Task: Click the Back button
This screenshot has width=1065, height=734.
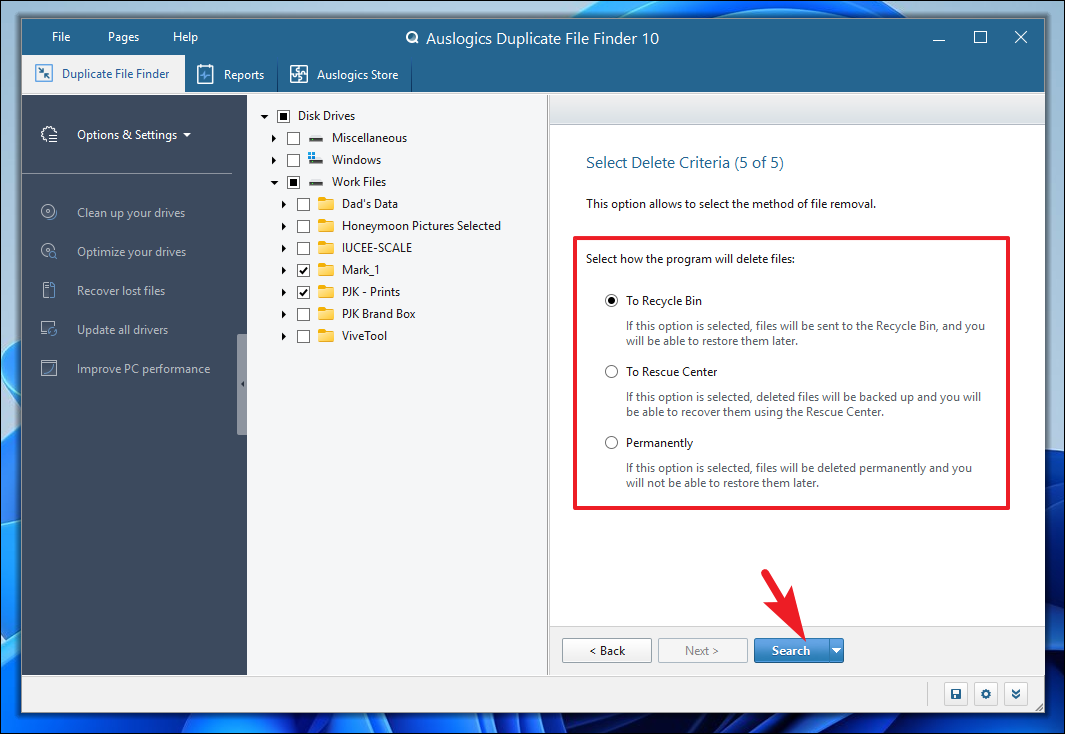Action: 607,650
